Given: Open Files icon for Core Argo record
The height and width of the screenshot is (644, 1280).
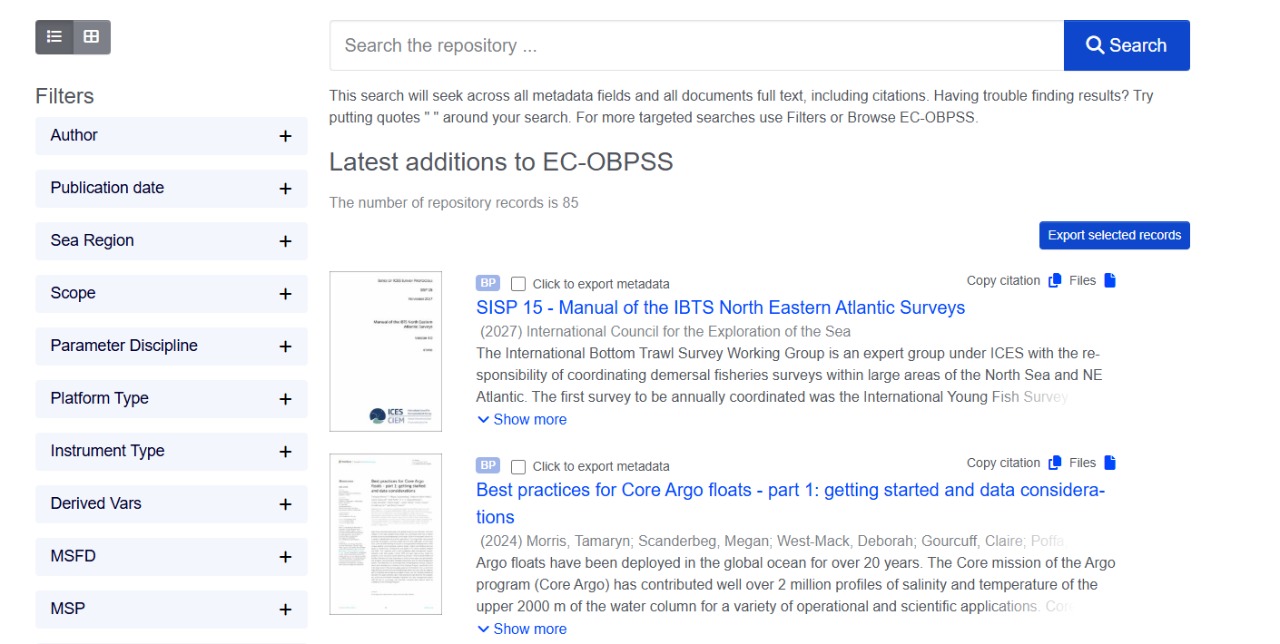Looking at the screenshot, I should pyautogui.click(x=1109, y=463).
